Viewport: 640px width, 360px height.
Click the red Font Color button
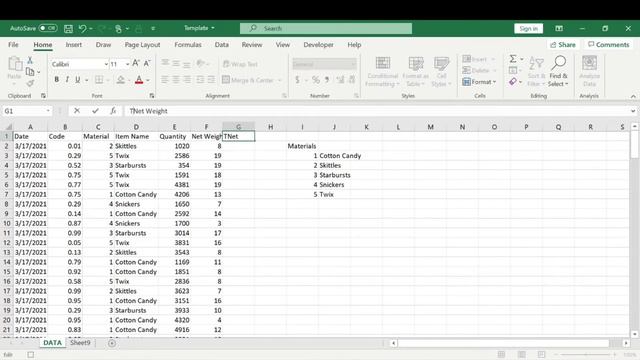(139, 80)
